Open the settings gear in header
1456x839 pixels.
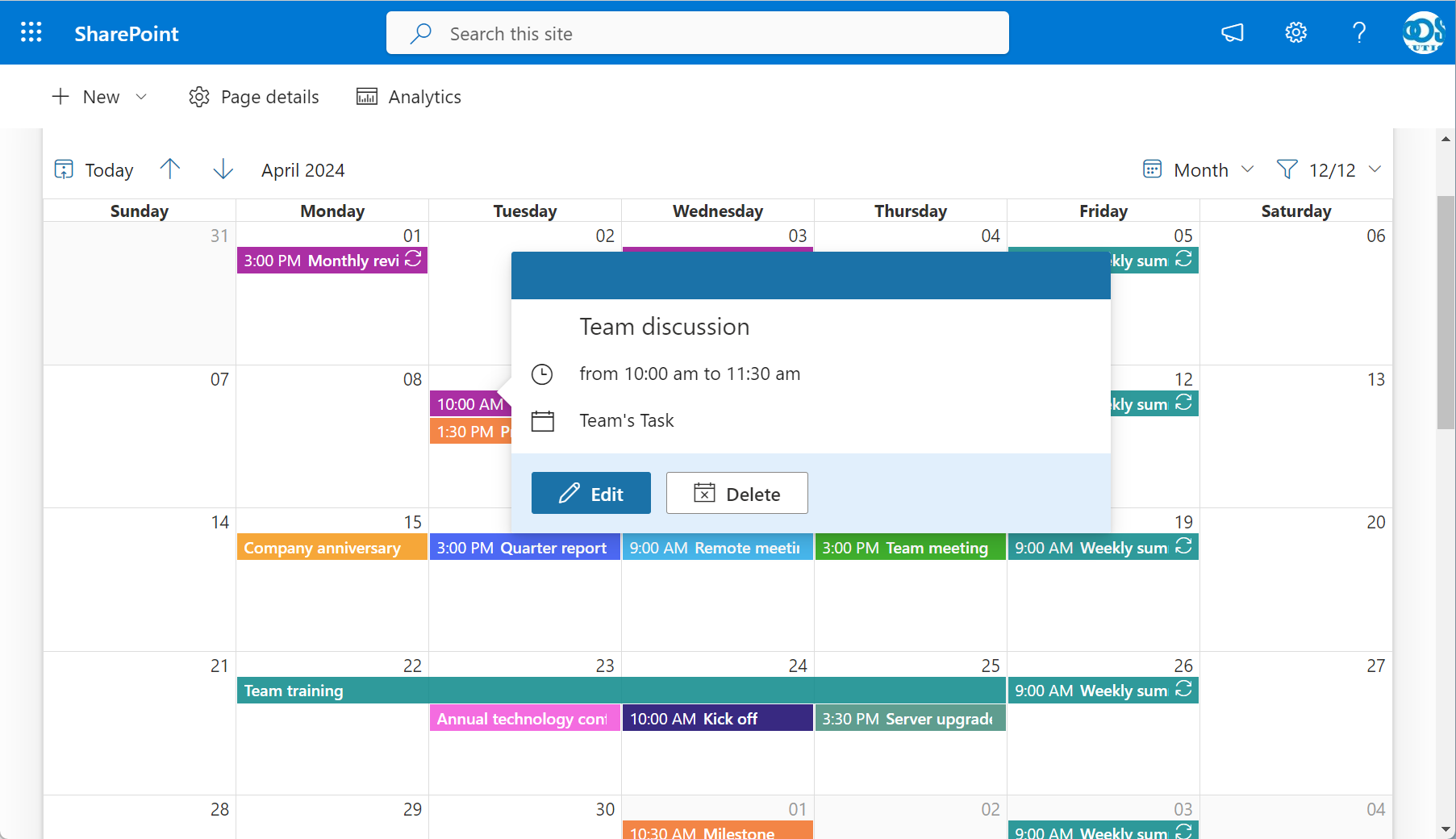point(1295,33)
